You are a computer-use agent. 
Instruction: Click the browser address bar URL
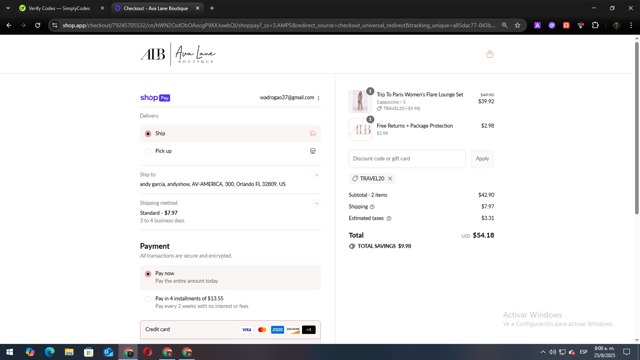tap(278, 25)
